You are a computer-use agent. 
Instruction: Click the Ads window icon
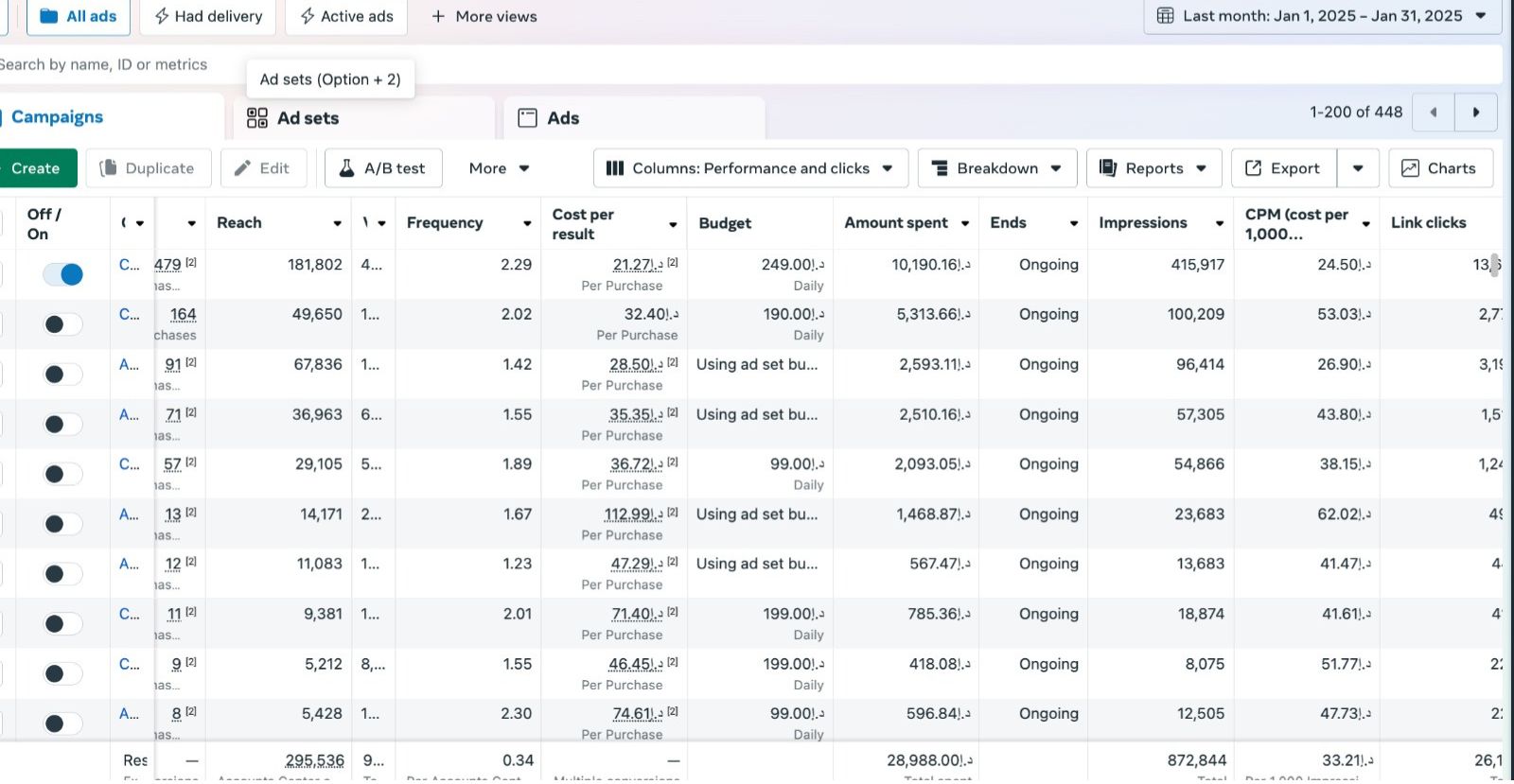point(528,118)
